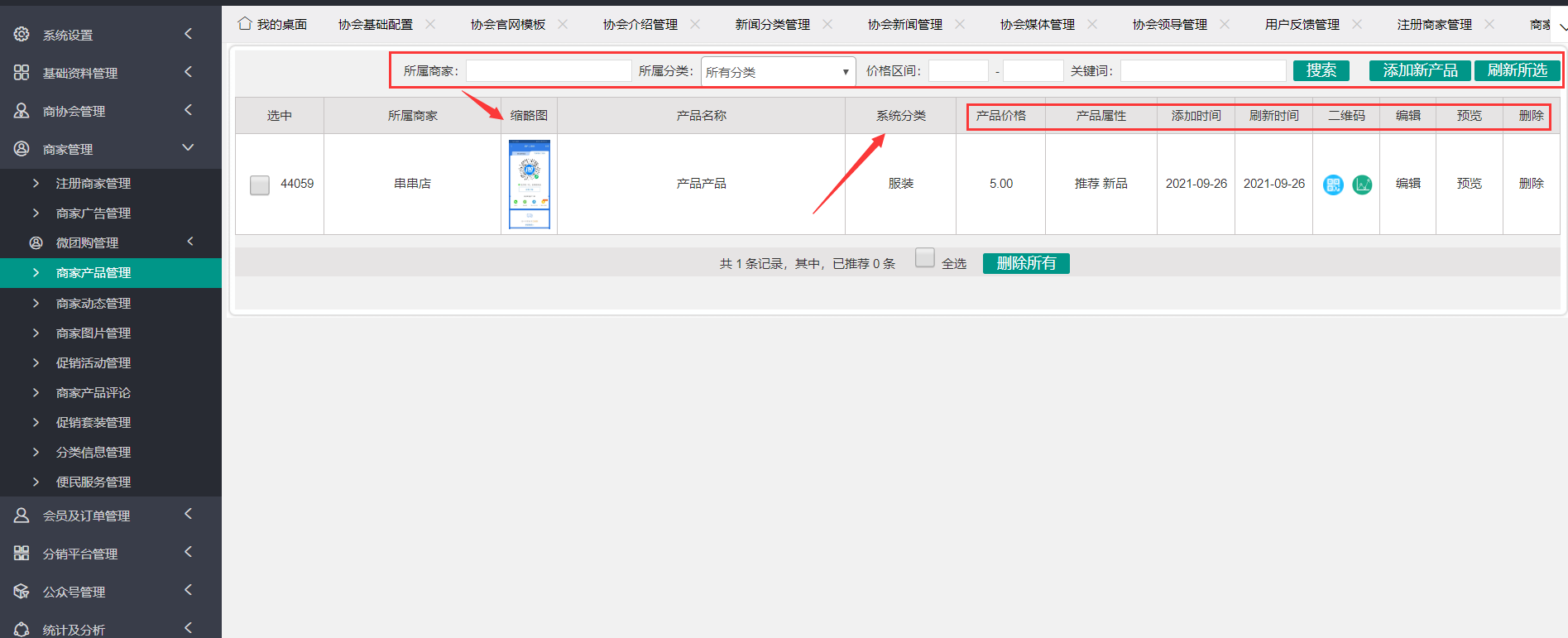Expand the 会员及订单管理 menu

click(x=188, y=515)
